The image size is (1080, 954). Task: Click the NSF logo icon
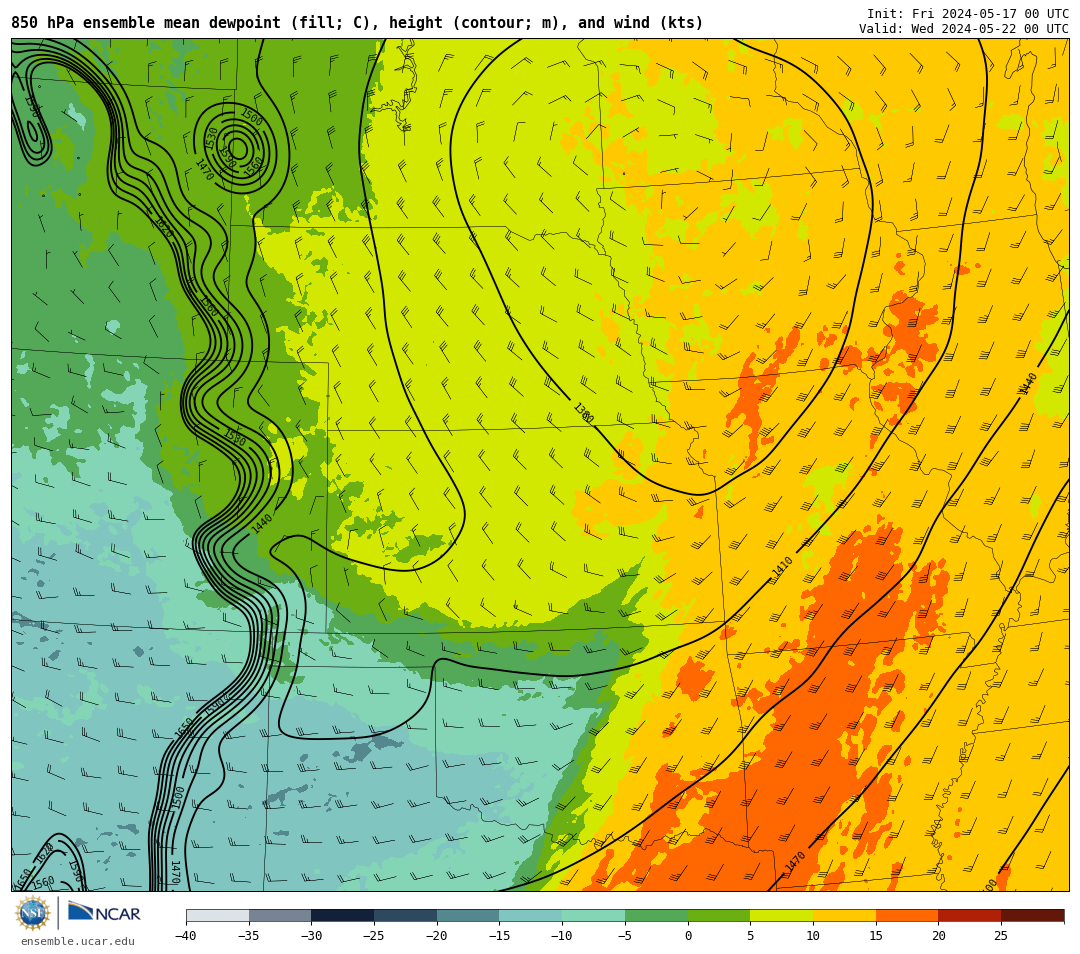tap(33, 913)
